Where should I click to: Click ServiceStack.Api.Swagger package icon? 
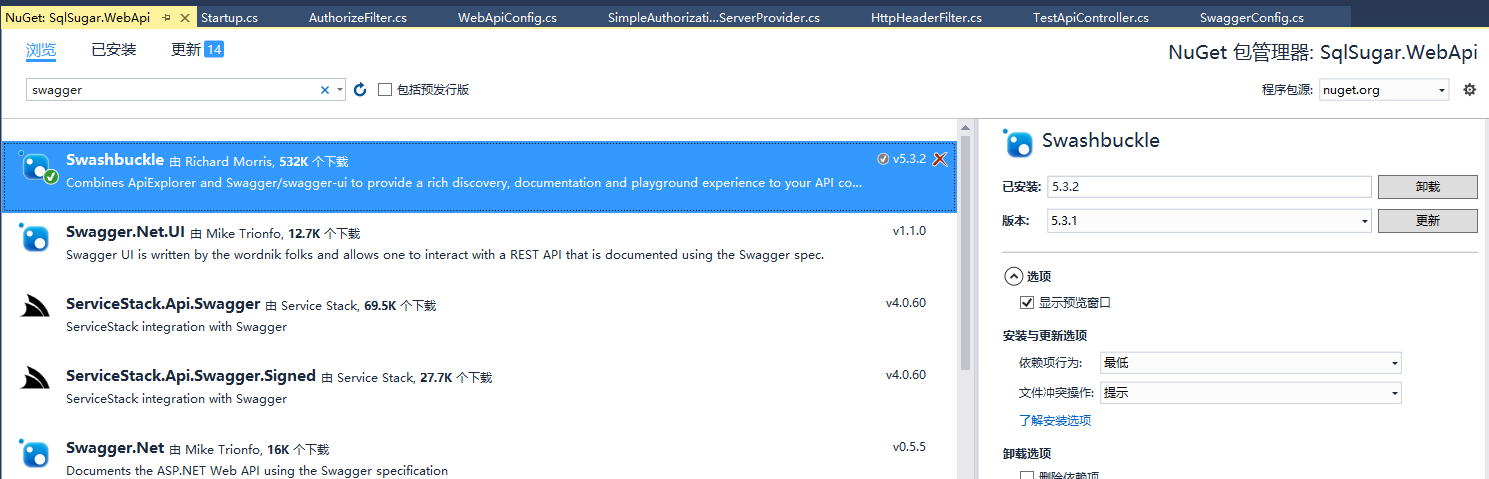35,308
